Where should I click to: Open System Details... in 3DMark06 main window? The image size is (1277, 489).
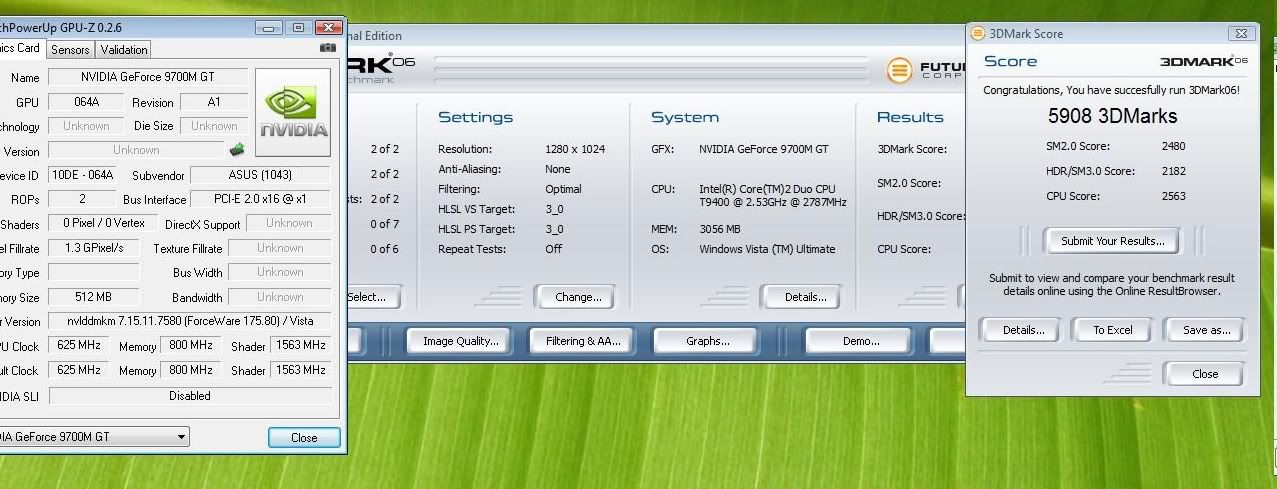(805, 297)
